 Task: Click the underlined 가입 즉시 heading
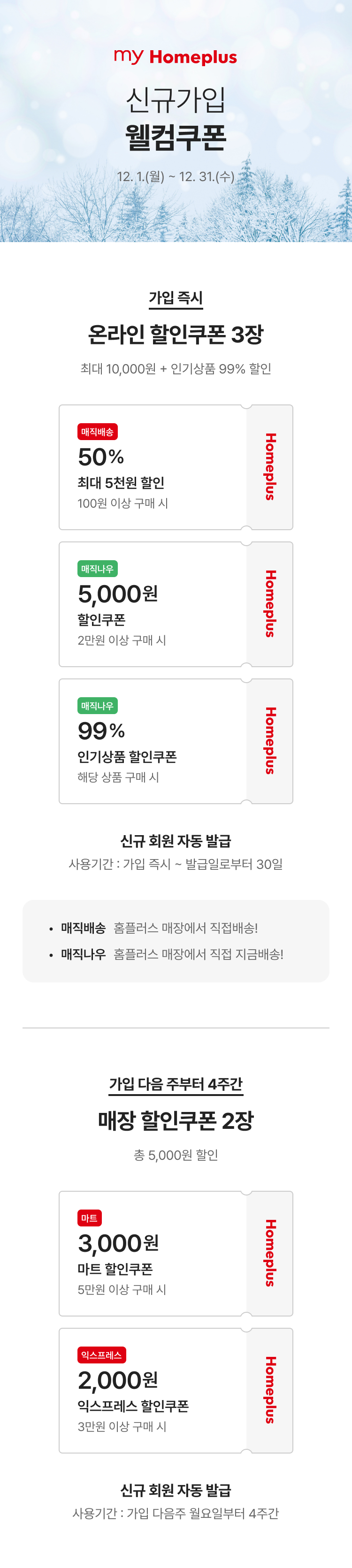(176, 297)
